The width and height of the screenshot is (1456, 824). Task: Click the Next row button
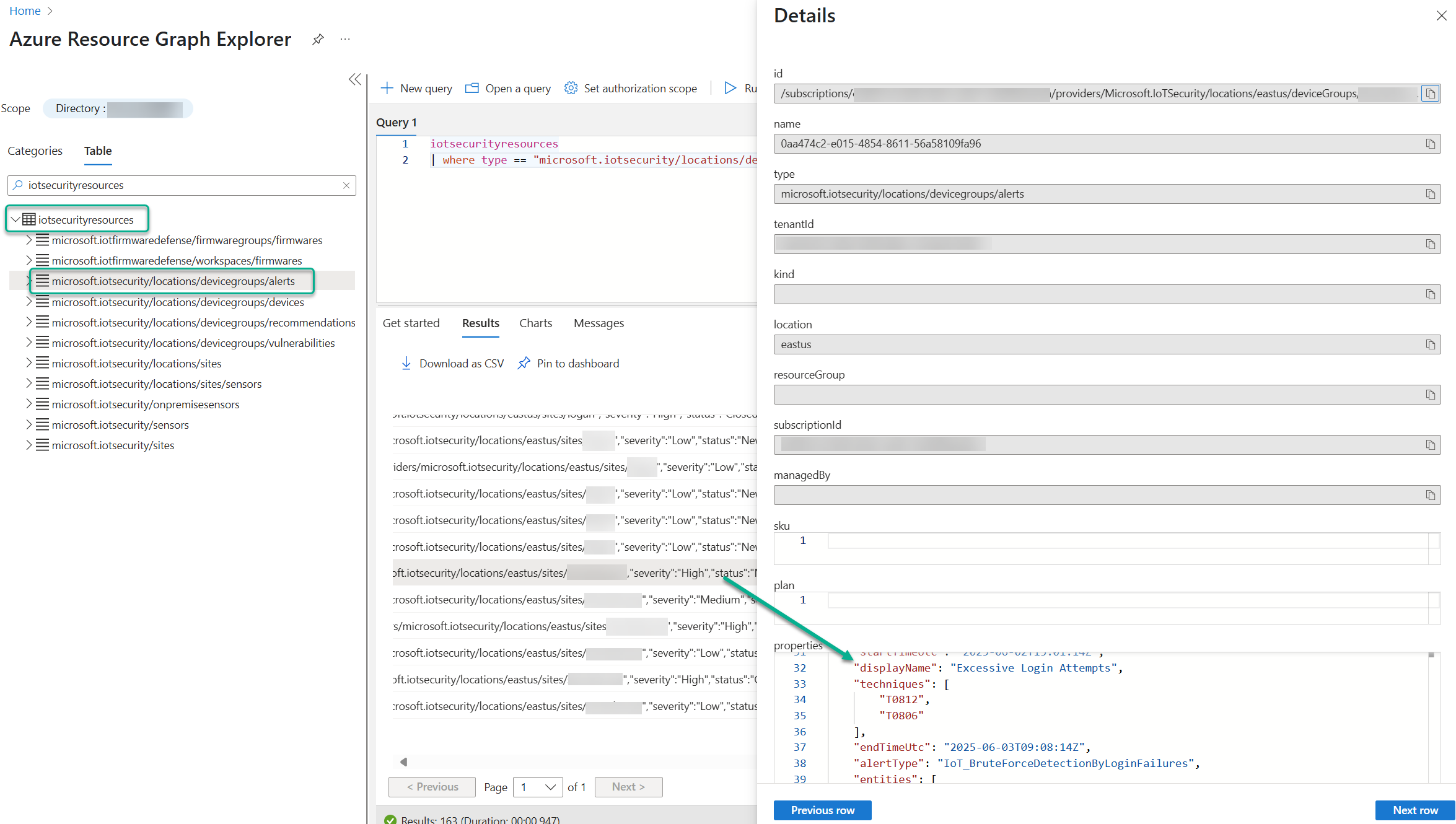coord(1414,810)
